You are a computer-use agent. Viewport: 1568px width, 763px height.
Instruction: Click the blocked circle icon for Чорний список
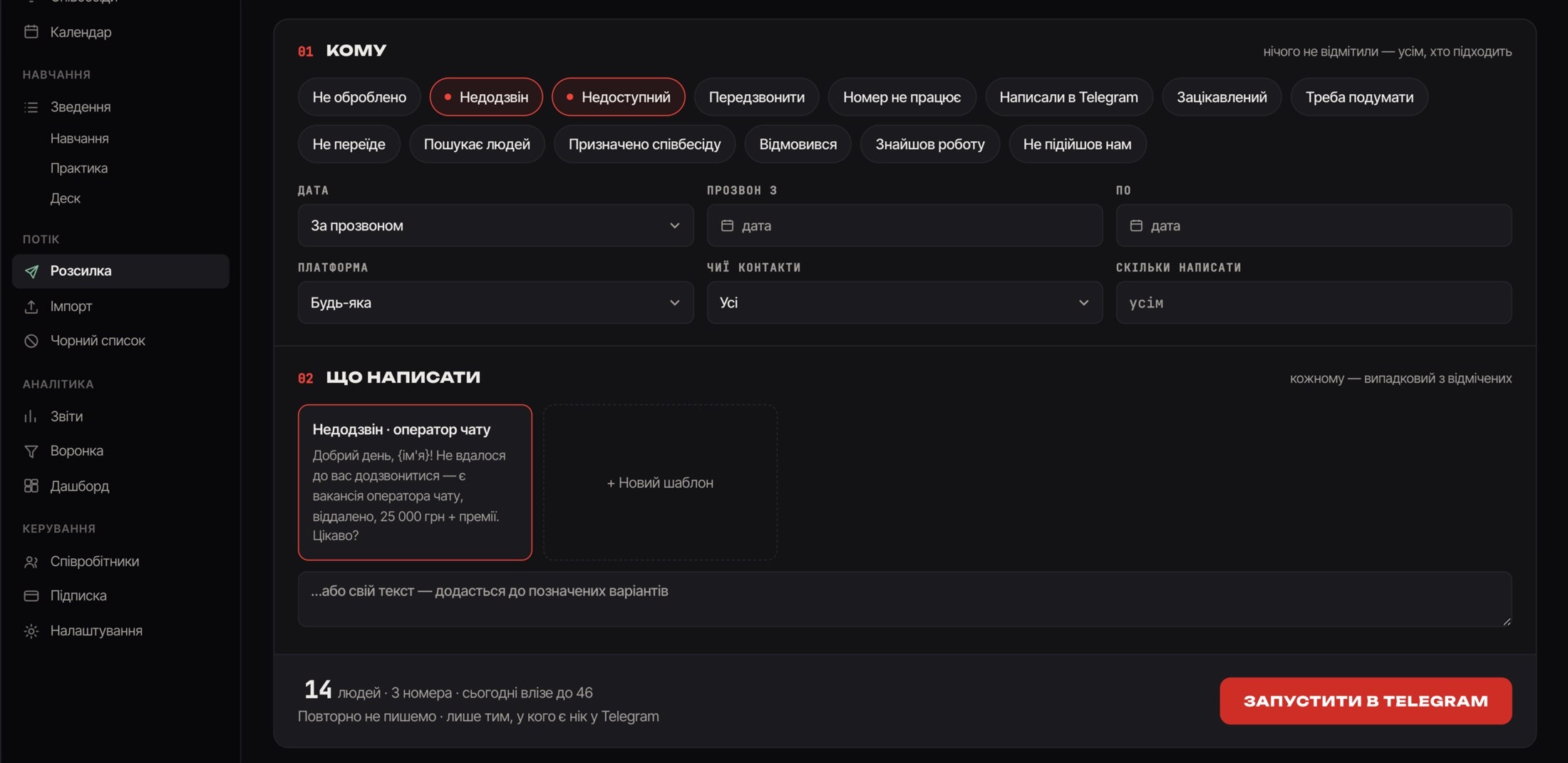tap(31, 341)
